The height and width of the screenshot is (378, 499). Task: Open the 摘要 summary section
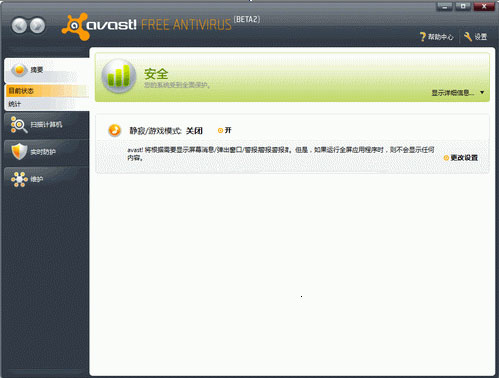click(47, 70)
